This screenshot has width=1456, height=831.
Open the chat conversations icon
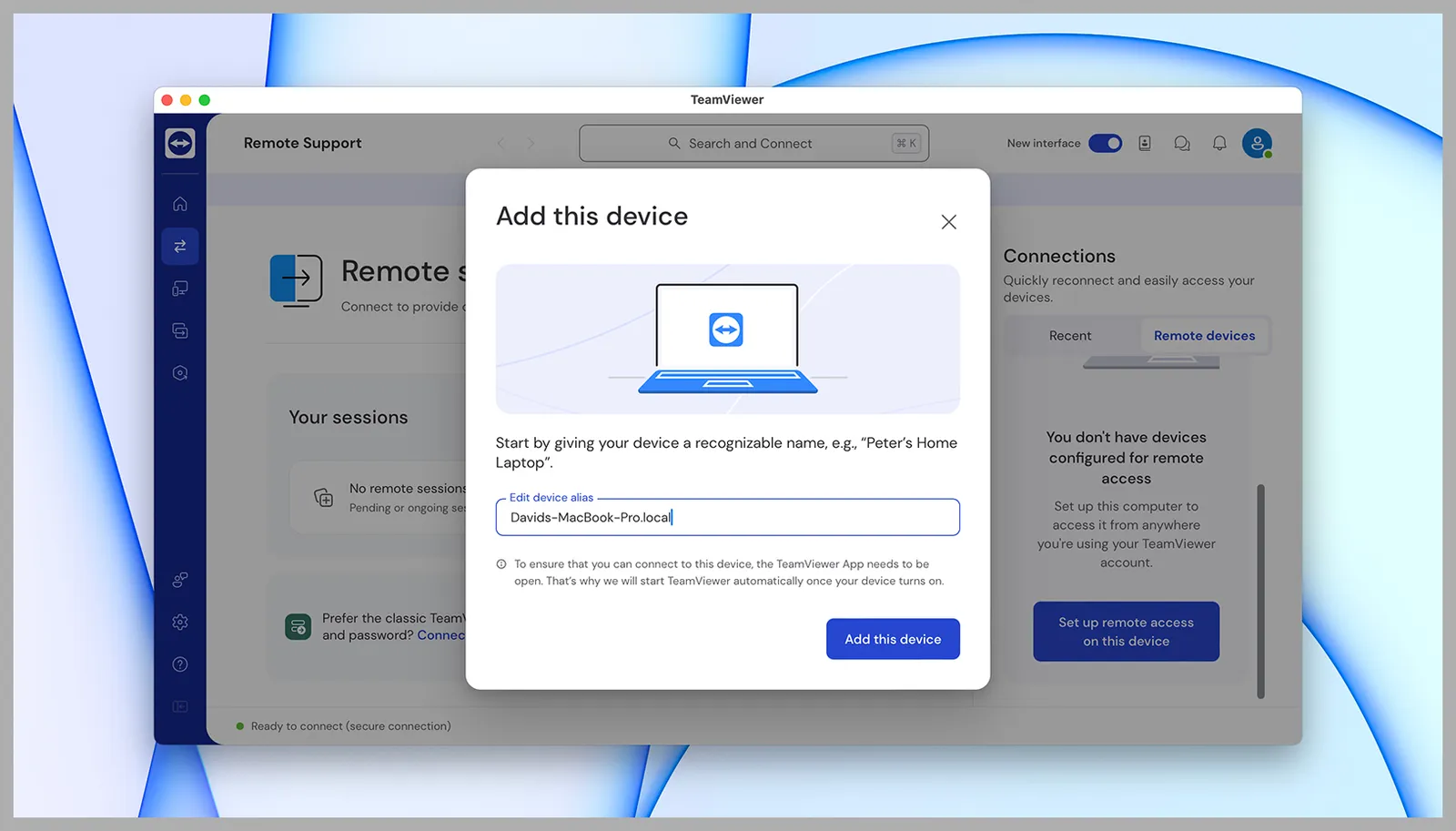[x=1182, y=143]
